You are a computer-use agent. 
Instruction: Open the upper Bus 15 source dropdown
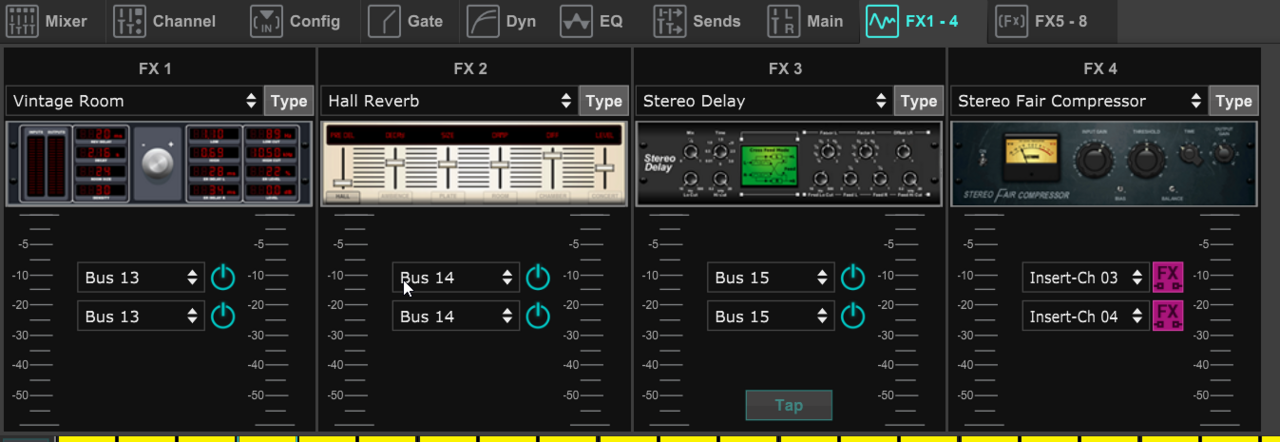pos(771,277)
